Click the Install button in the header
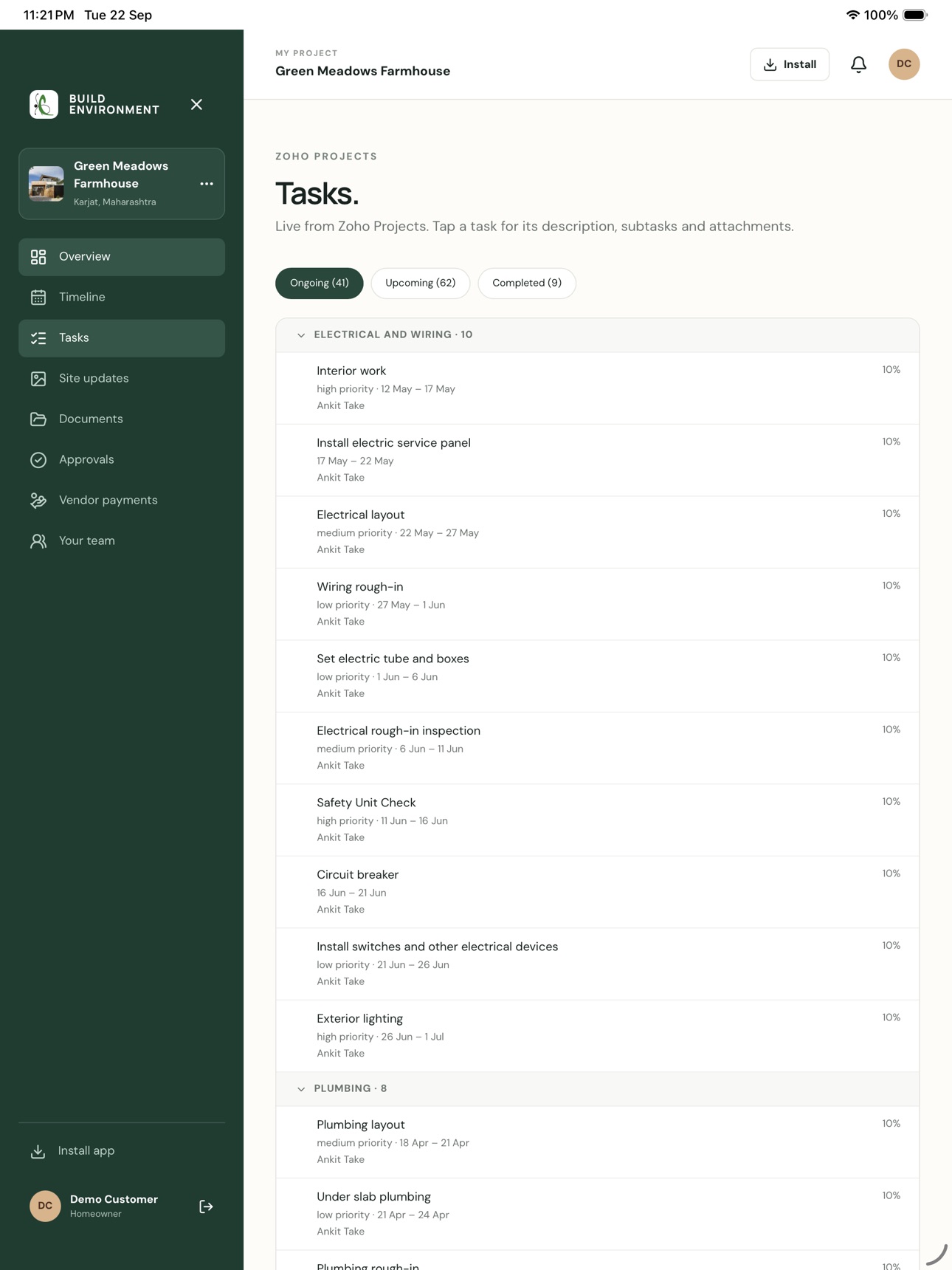This screenshot has height=1270, width=952. pyautogui.click(x=790, y=64)
